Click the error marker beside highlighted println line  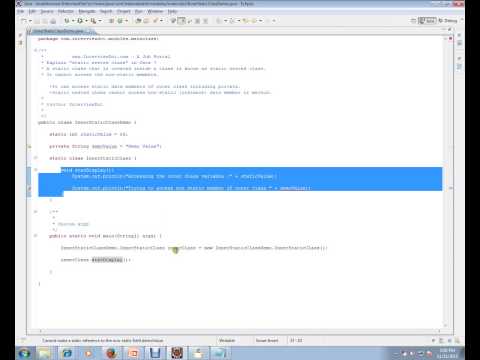[x=29, y=188]
